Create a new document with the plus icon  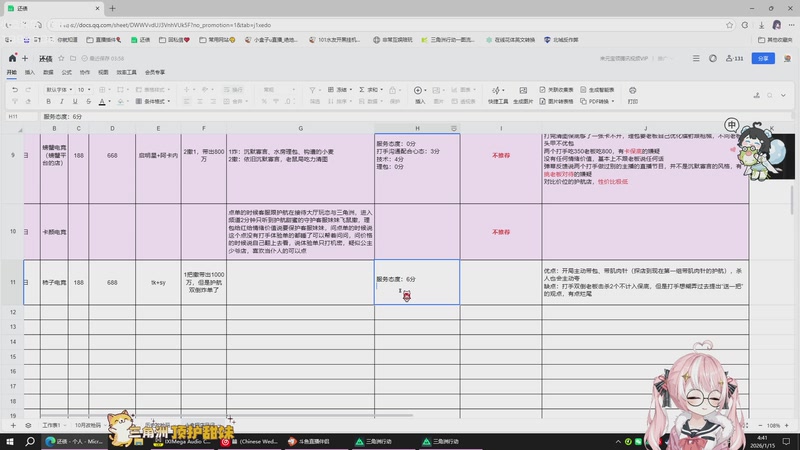click(24, 58)
